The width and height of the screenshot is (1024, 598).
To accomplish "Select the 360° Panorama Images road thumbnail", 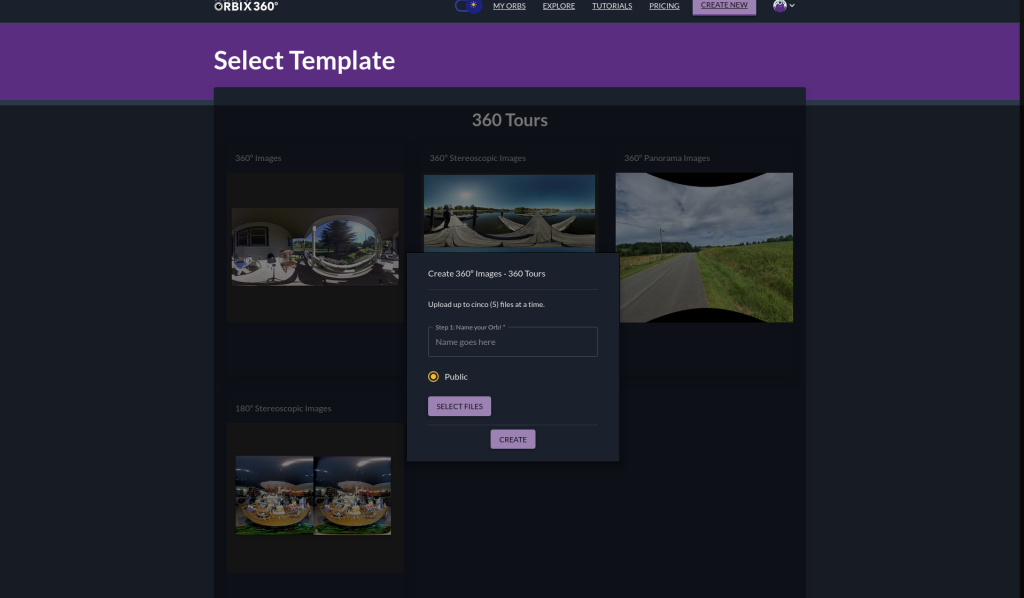I will click(x=704, y=247).
